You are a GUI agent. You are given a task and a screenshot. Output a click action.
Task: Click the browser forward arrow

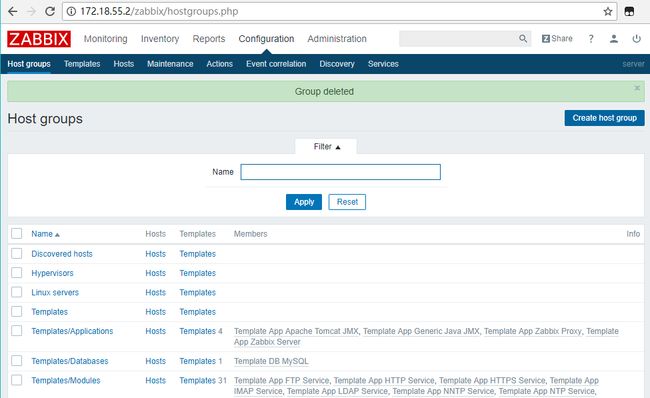point(32,11)
